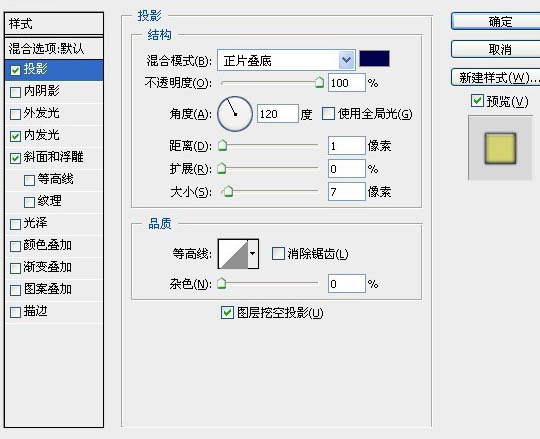Viewport: 540px width, 439px height.
Task: Click the 距离 slider handle
Action: (222, 145)
